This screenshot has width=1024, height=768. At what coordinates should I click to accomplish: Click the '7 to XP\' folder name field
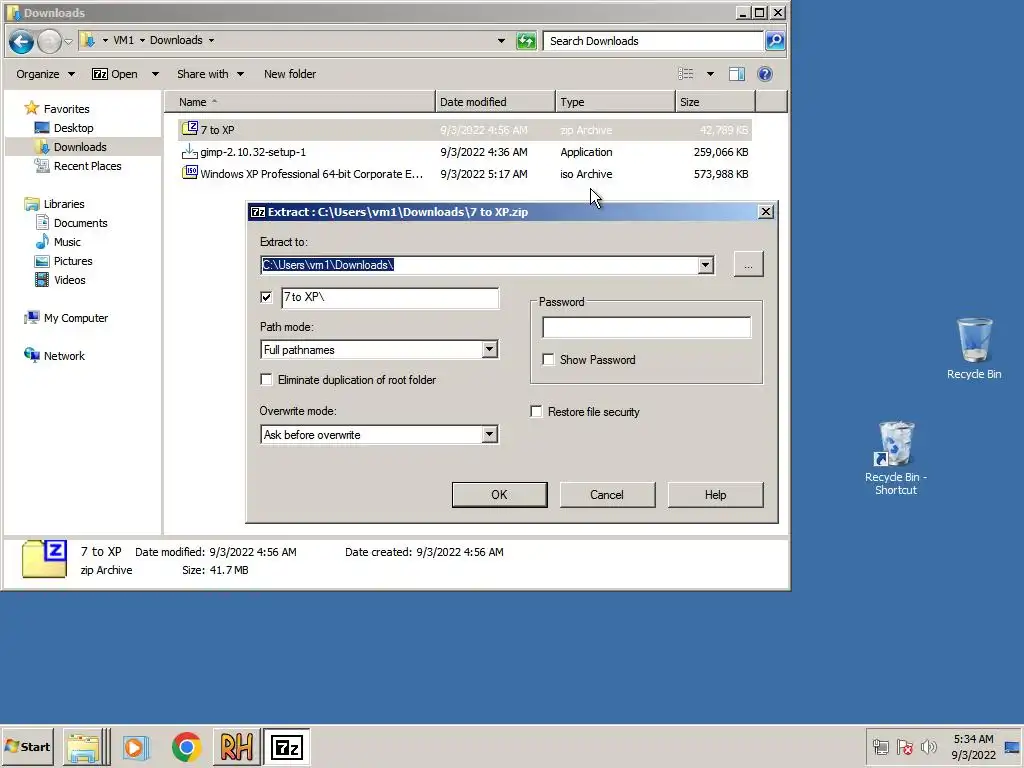click(x=390, y=298)
